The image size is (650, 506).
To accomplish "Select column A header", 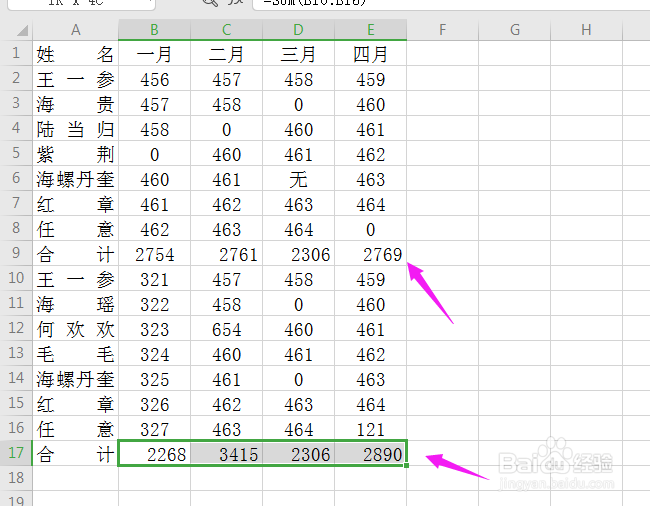I will pyautogui.click(x=75, y=30).
